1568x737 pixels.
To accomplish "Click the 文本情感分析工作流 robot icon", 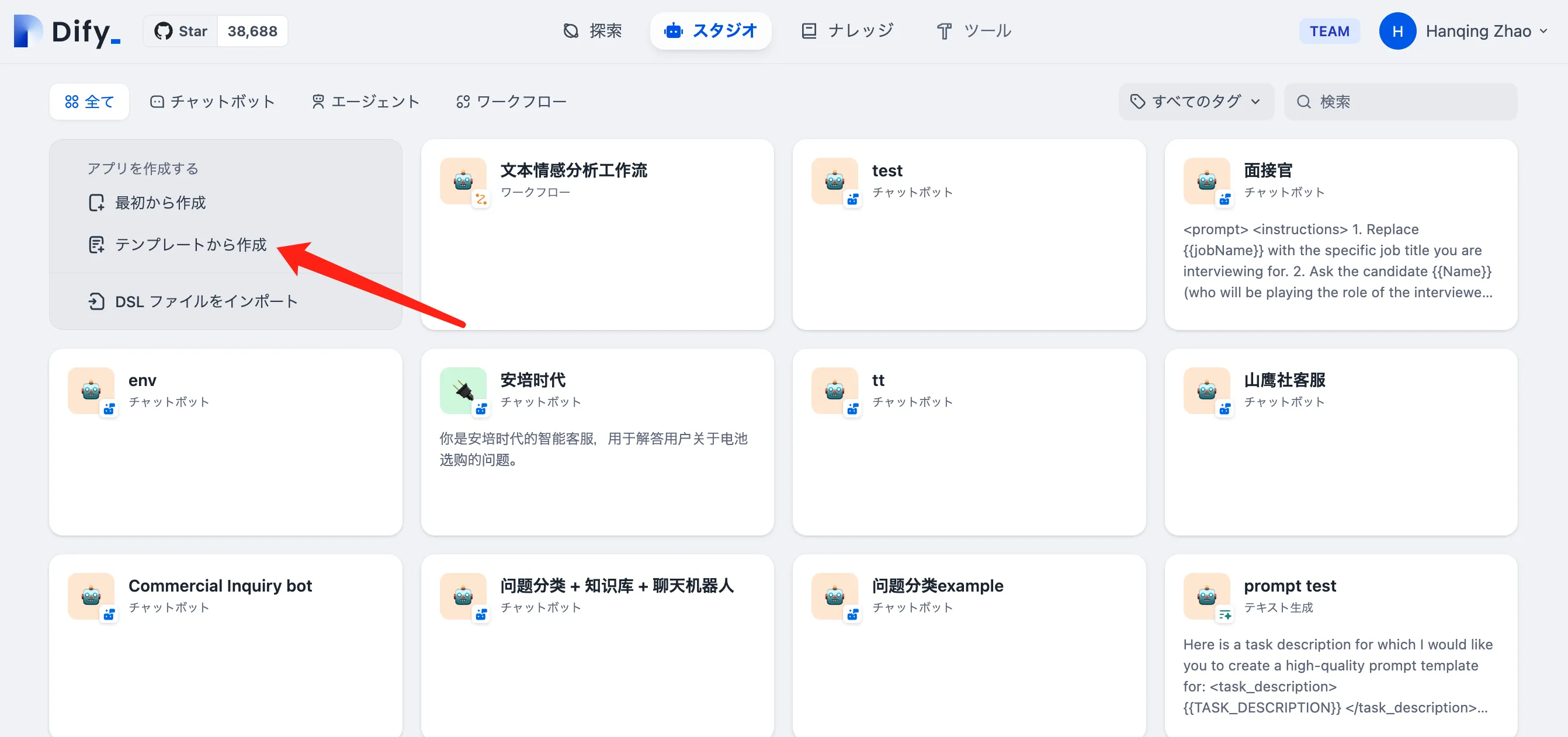I will 463,181.
